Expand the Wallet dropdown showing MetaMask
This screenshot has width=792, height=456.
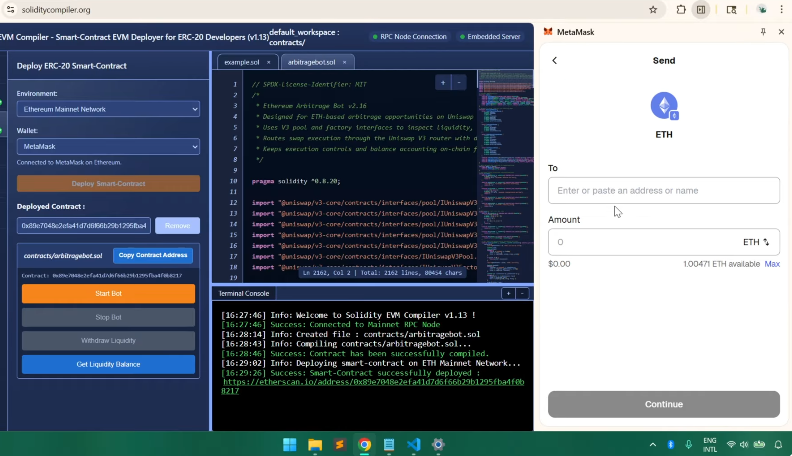(x=108, y=146)
